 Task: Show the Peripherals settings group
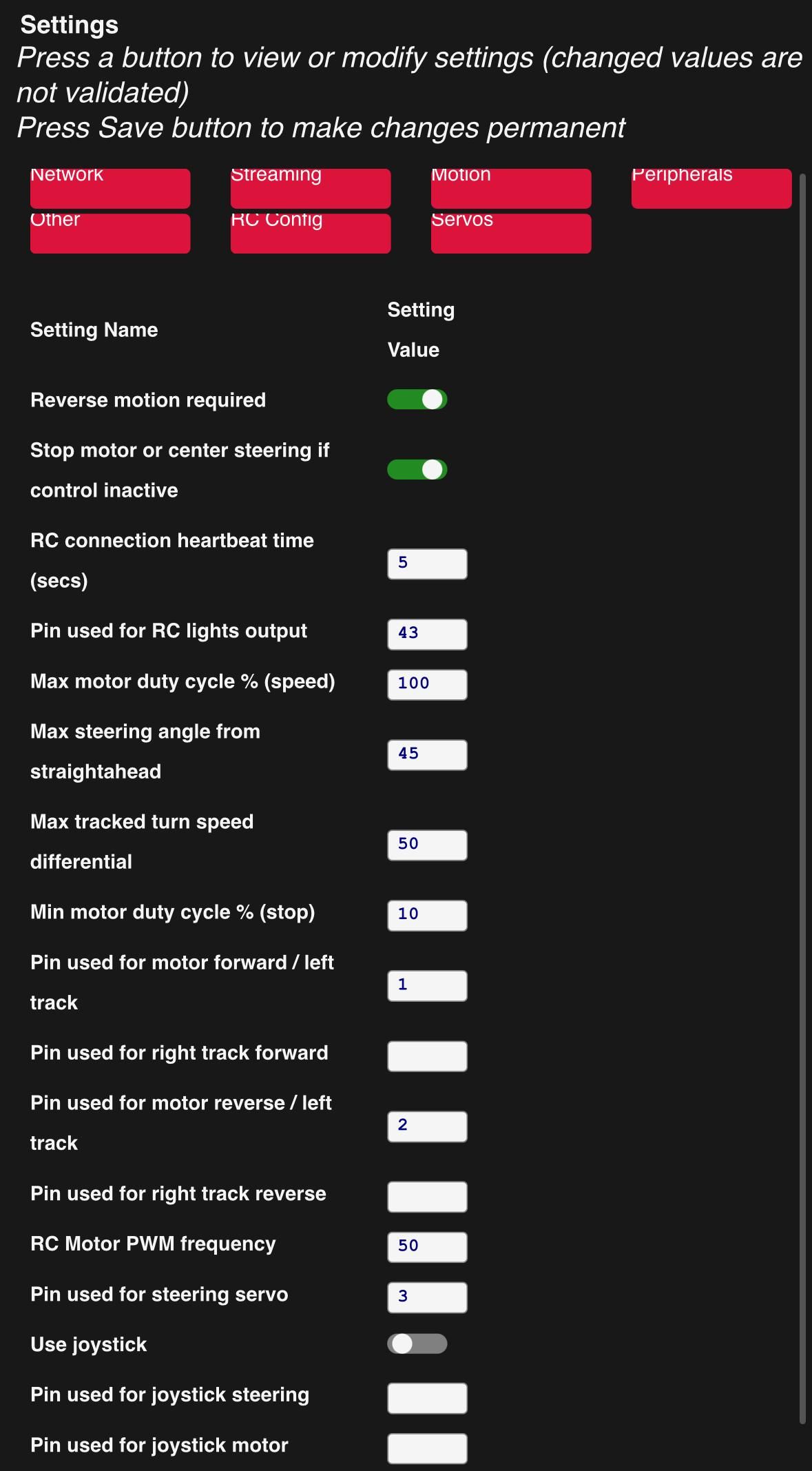(711, 188)
